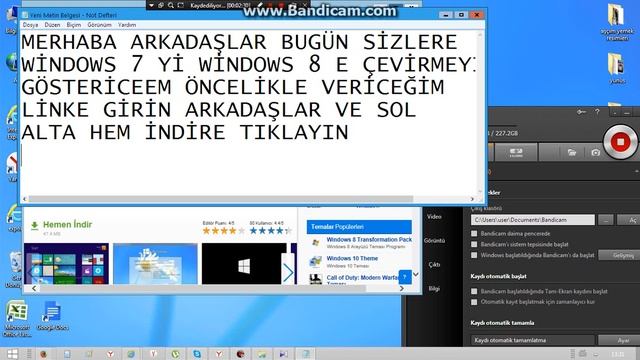Toggle otomatik kayıt zamanlayıcı kur checkbox
Screen dimensions: 640x360
pos(474,302)
